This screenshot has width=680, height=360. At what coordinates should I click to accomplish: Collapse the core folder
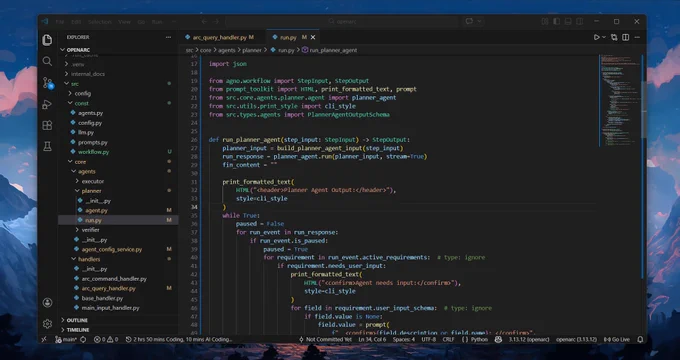coord(80,162)
